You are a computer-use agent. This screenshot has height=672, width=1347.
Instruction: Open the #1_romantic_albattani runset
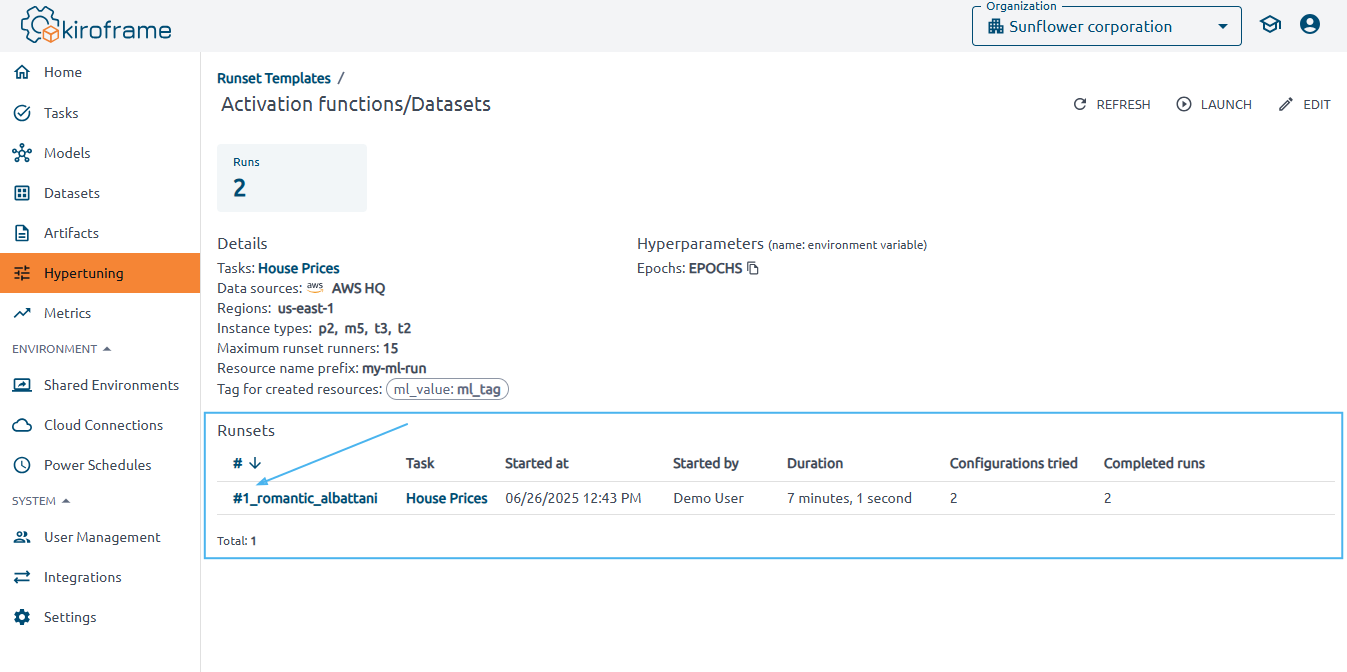point(305,498)
